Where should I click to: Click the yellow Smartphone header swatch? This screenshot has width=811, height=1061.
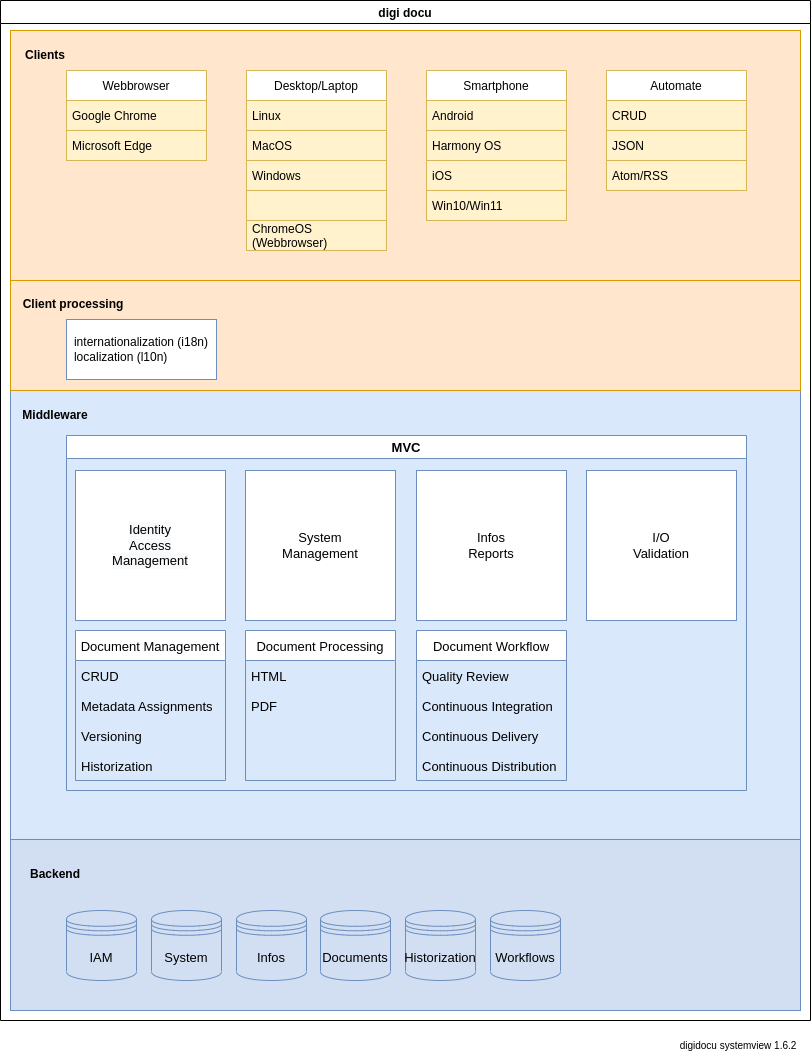(496, 86)
